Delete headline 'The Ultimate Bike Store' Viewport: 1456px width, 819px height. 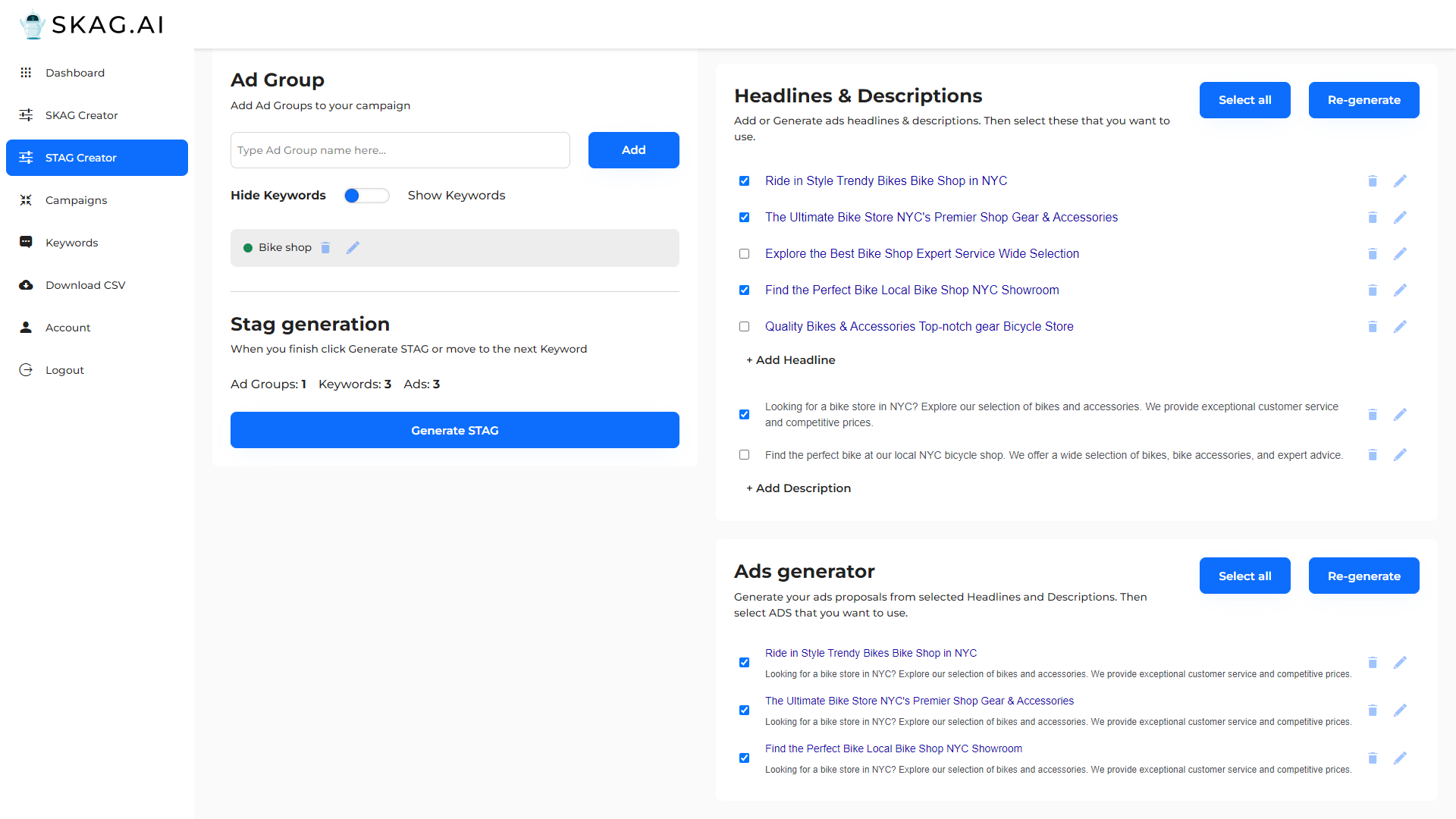(1373, 218)
